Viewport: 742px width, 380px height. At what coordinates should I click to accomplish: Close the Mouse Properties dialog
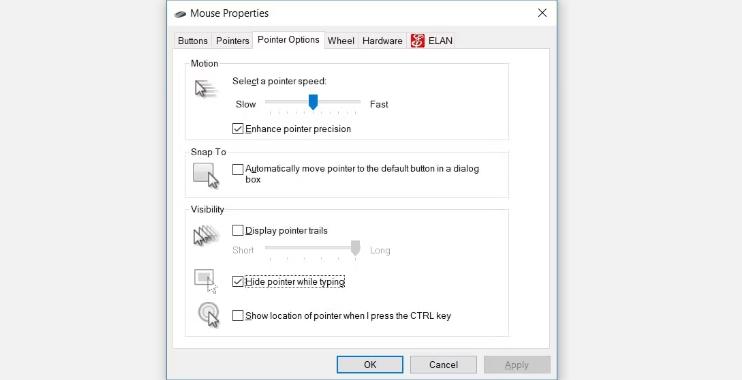(x=542, y=13)
